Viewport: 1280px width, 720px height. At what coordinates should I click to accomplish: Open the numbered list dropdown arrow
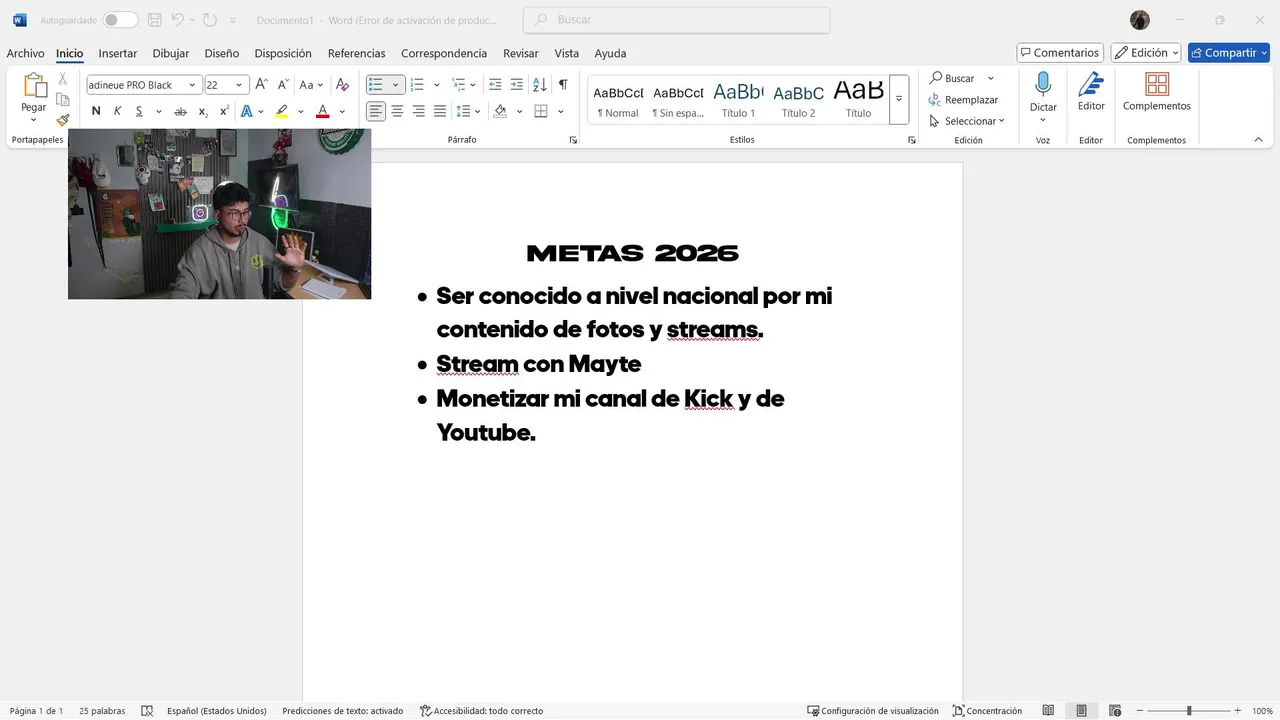click(x=436, y=85)
